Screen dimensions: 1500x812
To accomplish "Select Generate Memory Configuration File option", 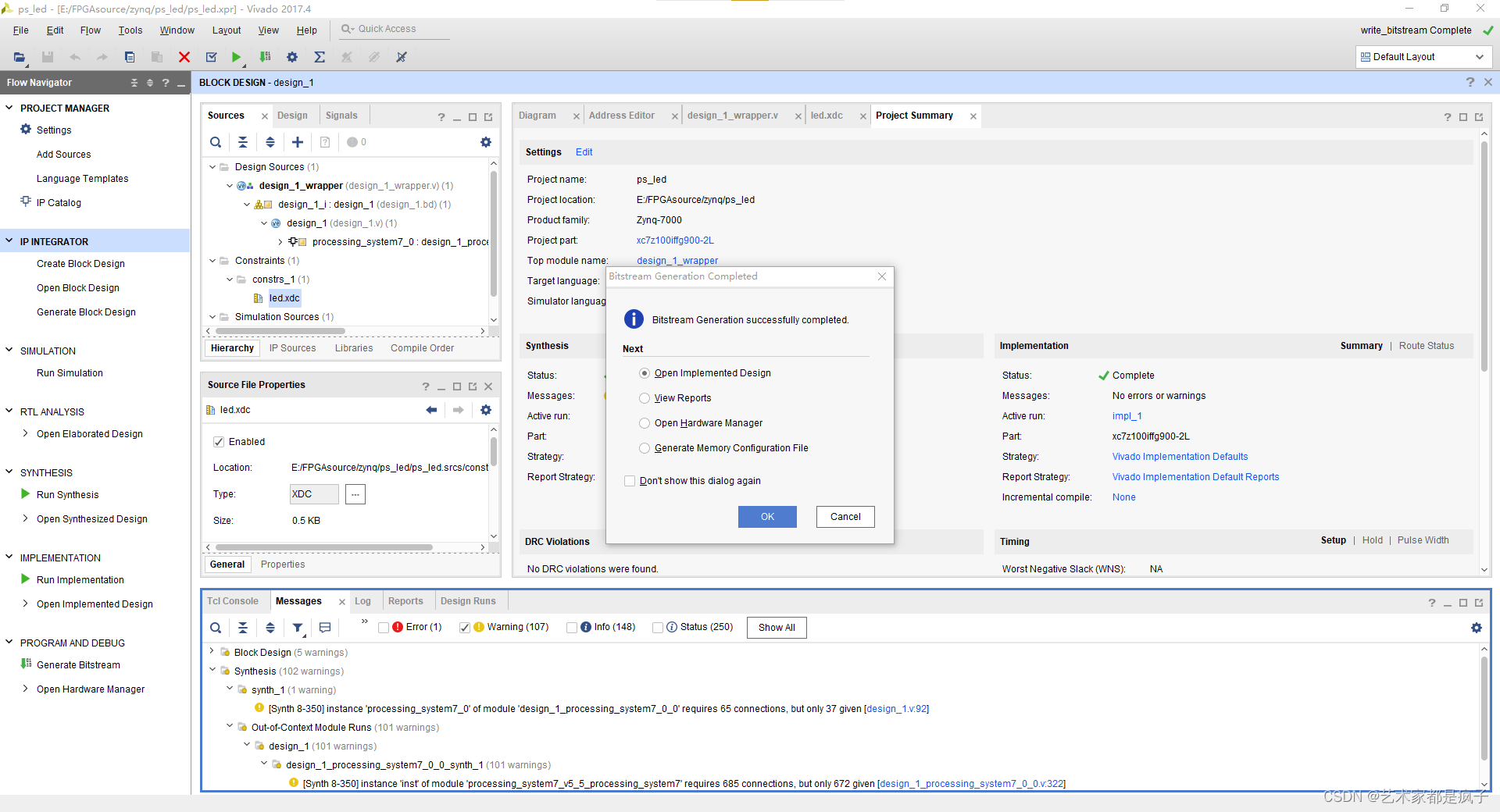I will (x=645, y=448).
